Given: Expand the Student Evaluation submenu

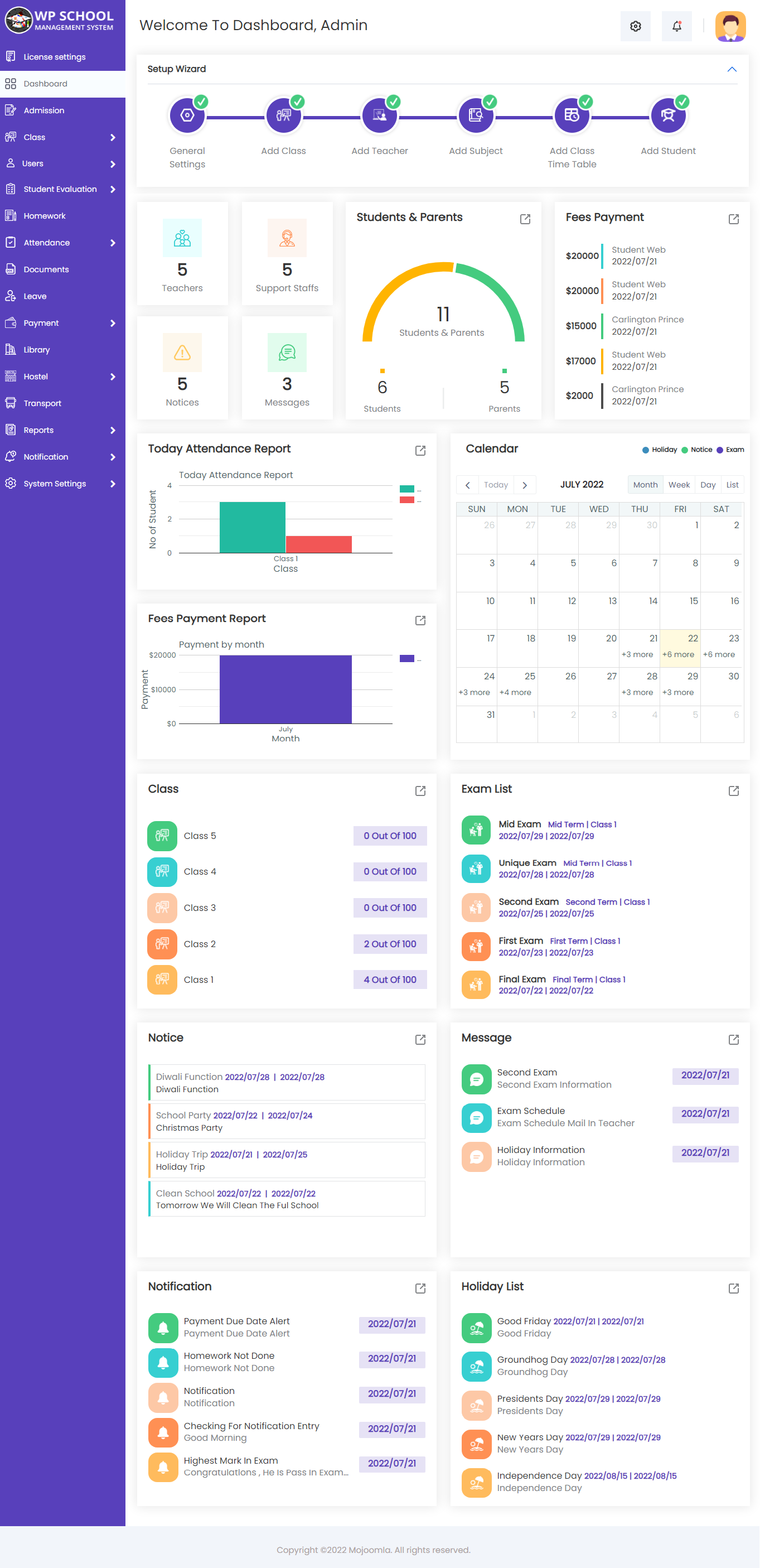Looking at the screenshot, I should coord(113,189).
